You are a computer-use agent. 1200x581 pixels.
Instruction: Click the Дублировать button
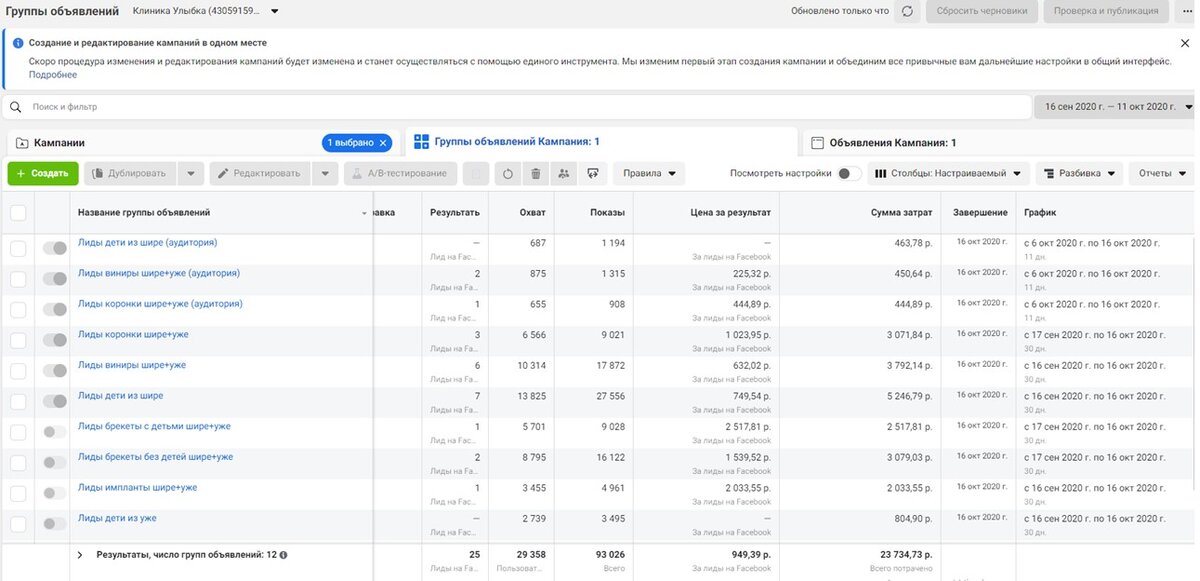131,173
